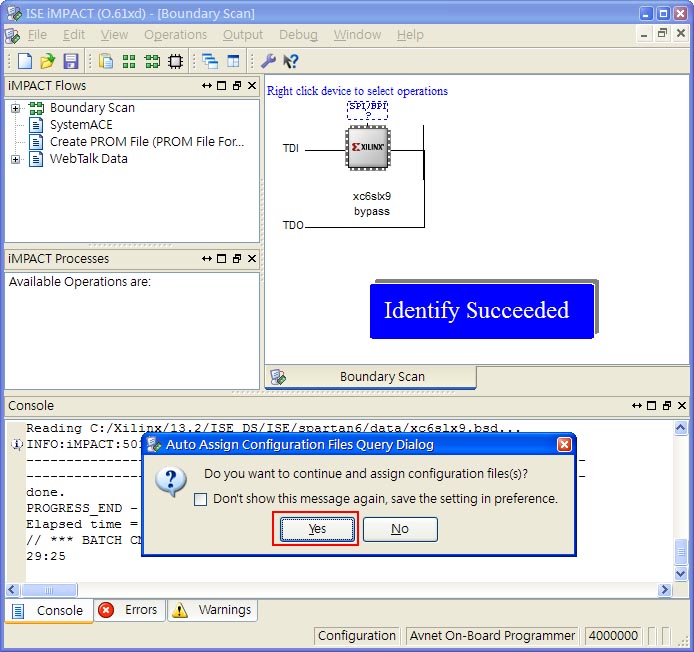Click the copy/paste documents toolbar icon
Screen dimensions: 694x652
(106, 61)
